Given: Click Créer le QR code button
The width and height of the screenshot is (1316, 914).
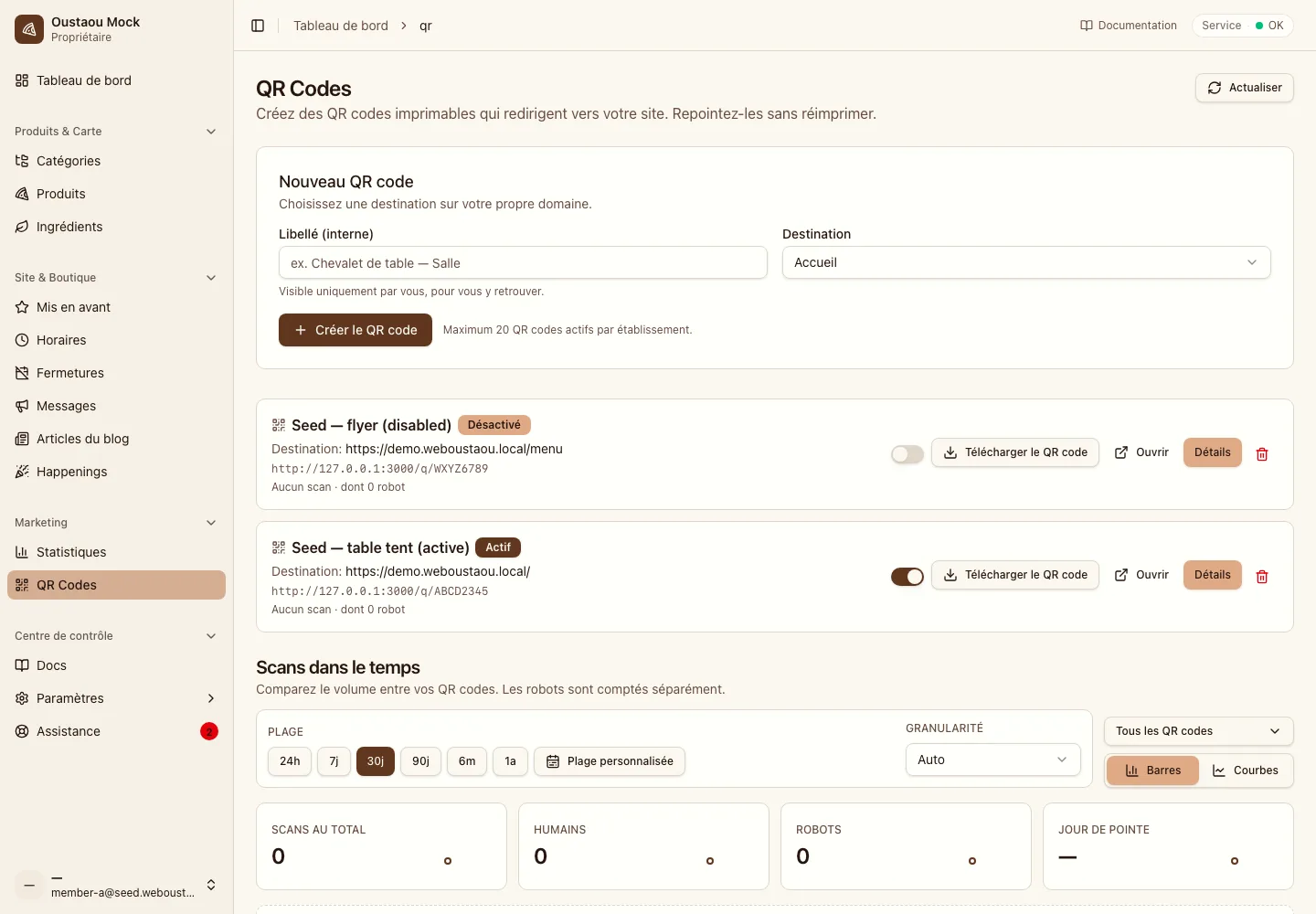Looking at the screenshot, I should (356, 330).
